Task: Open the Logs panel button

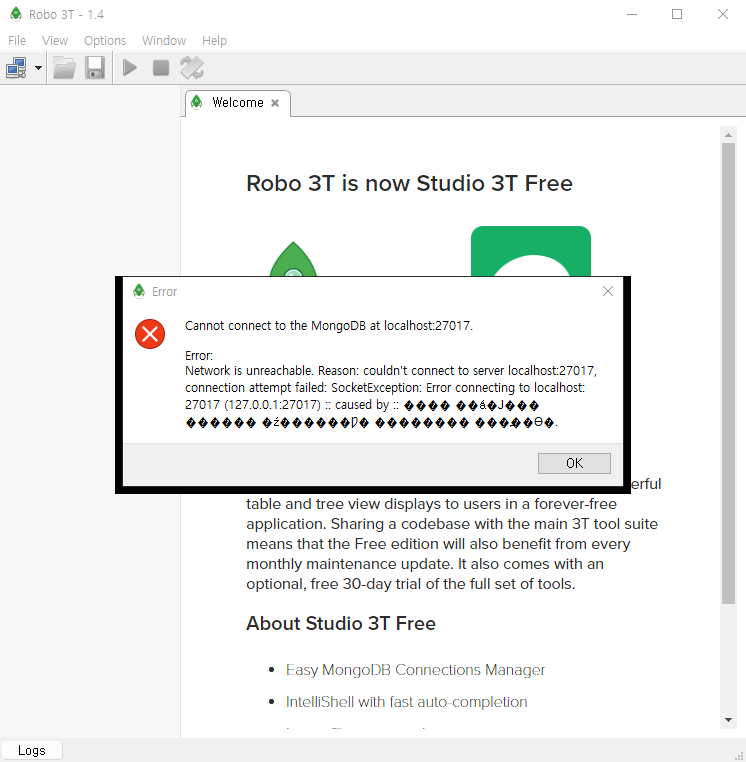Action: (32, 750)
